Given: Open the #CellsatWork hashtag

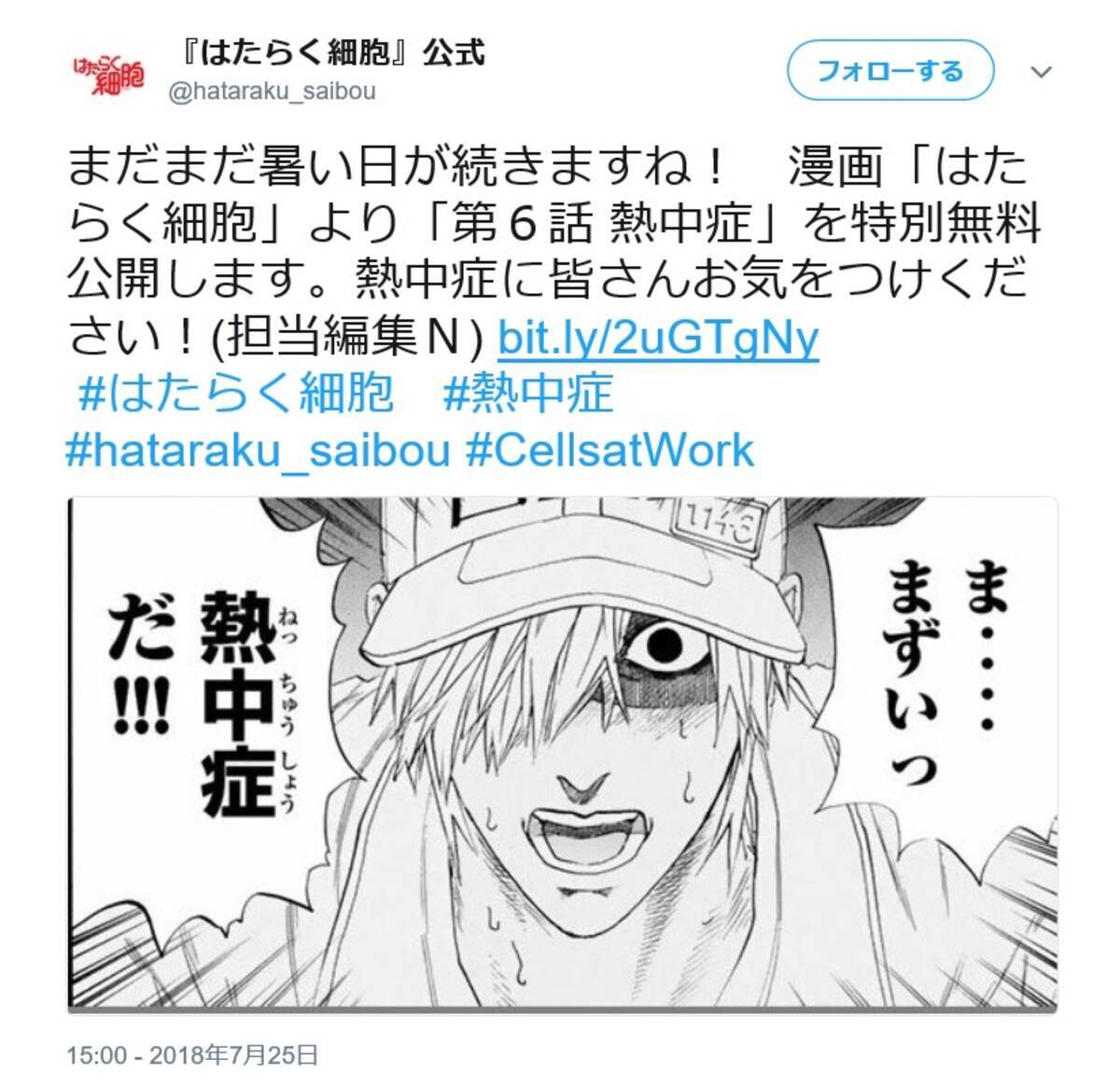Looking at the screenshot, I should 609,450.
